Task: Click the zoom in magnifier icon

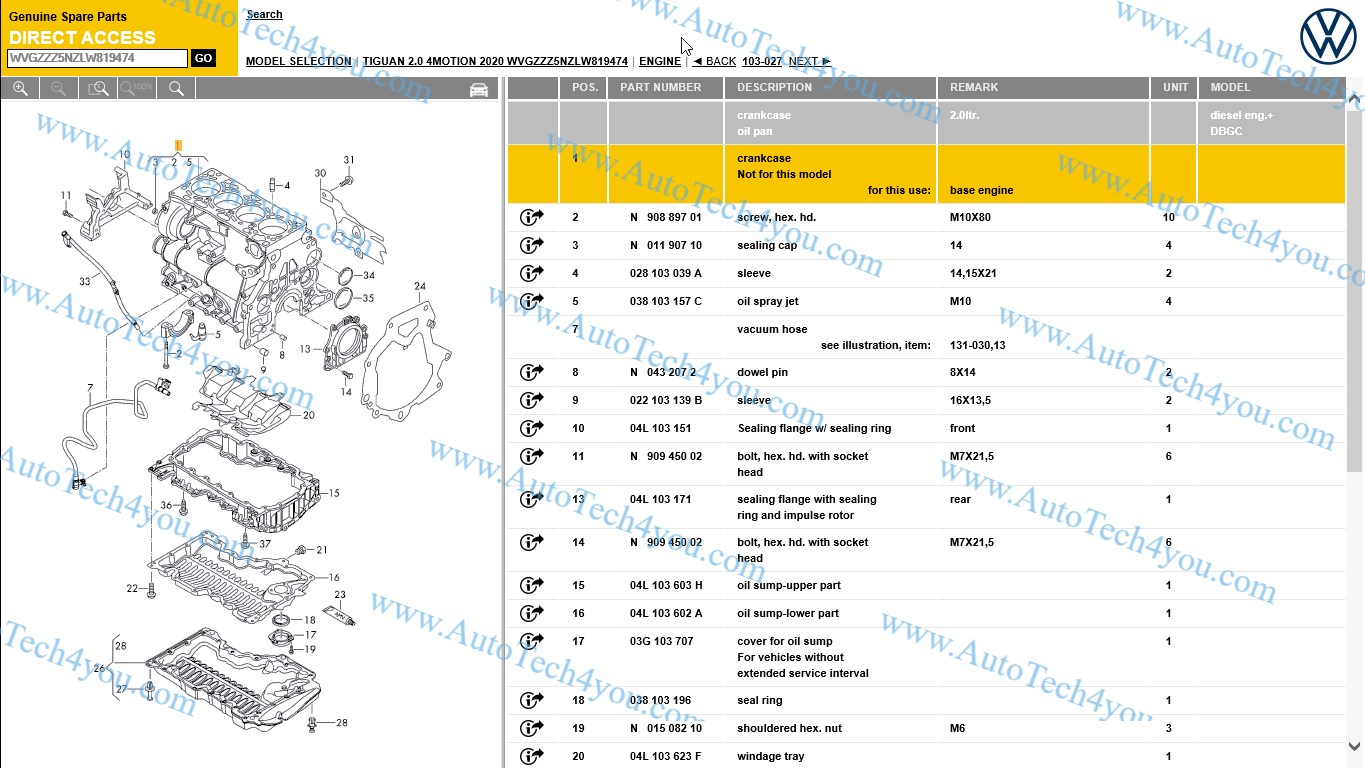Action: click(x=20, y=89)
